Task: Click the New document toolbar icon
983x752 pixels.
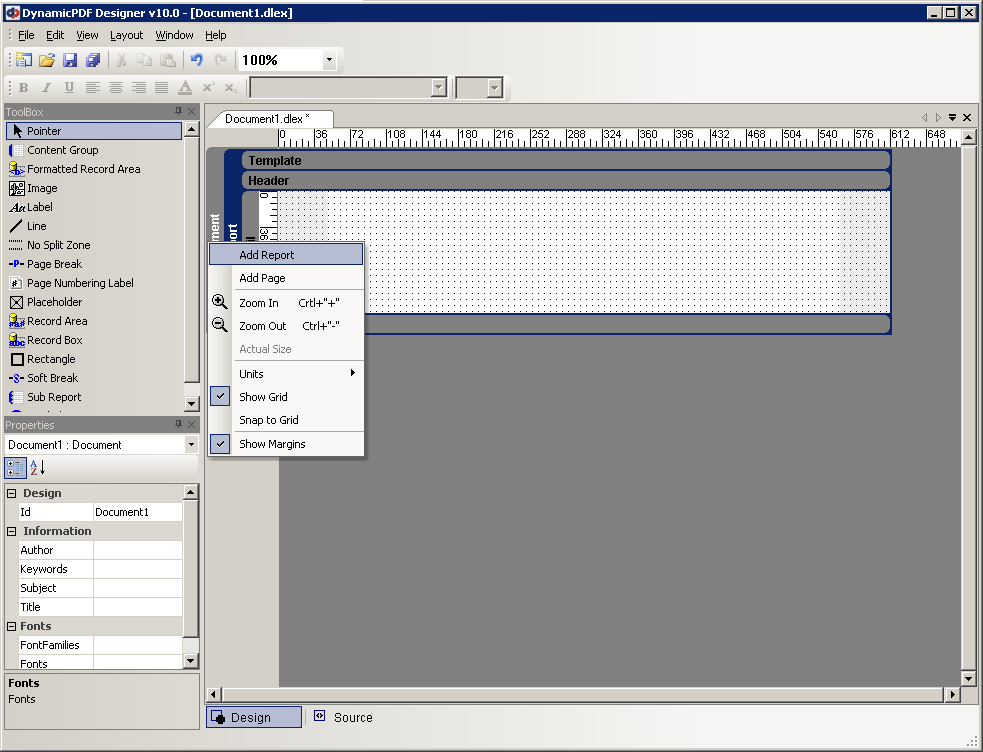Action: point(24,60)
